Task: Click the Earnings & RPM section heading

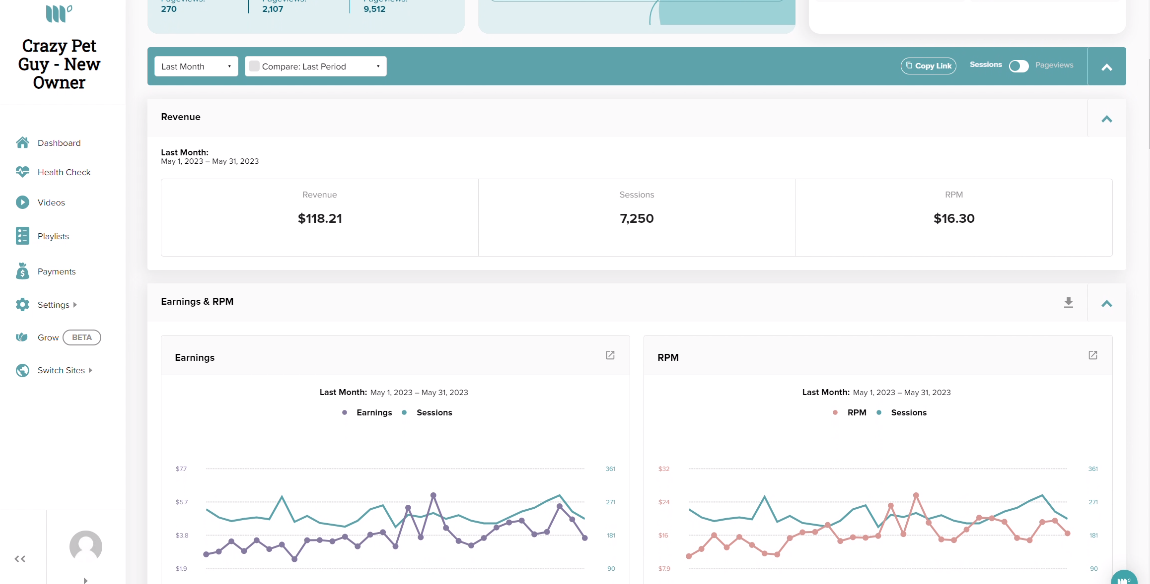Action: pos(197,302)
